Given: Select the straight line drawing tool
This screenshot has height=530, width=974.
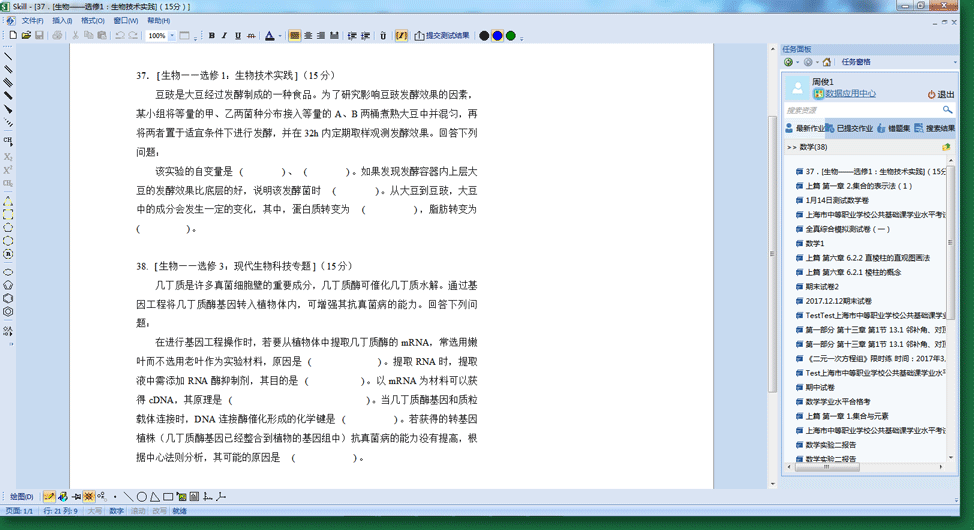Looking at the screenshot, I should click(128, 496).
